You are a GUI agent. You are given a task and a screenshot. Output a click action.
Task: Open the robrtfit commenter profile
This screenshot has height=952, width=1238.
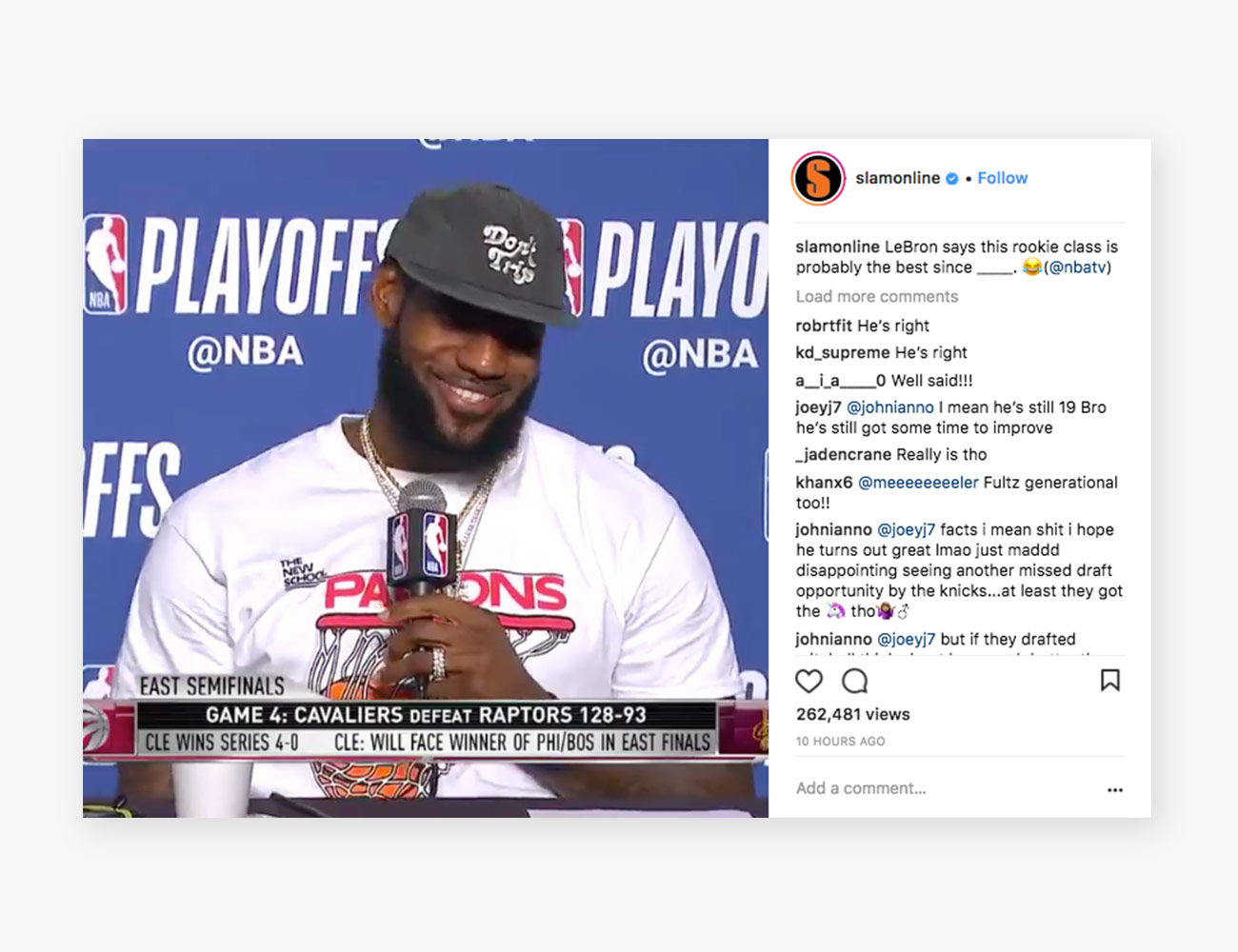[824, 326]
